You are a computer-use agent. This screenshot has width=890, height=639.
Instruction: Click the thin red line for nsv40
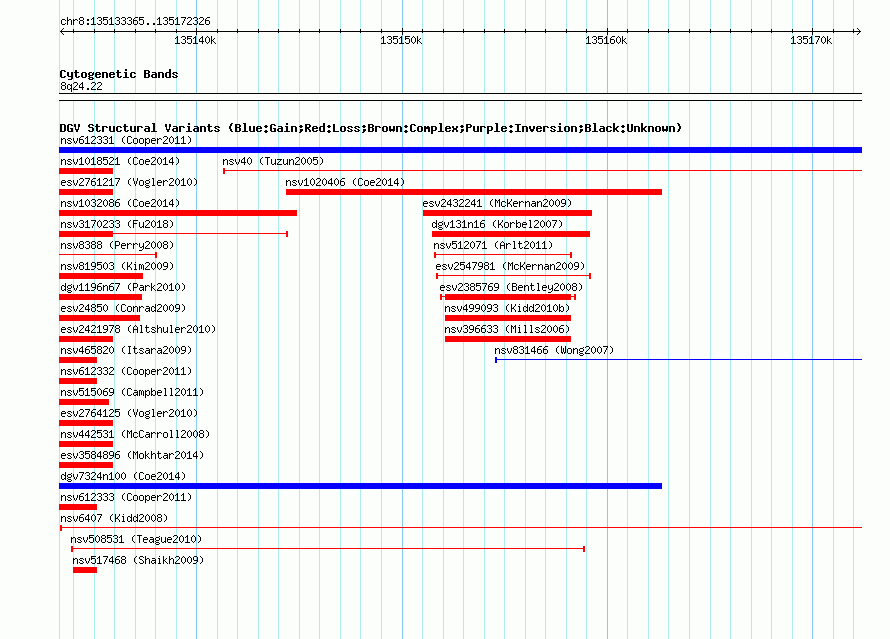coord(543,171)
